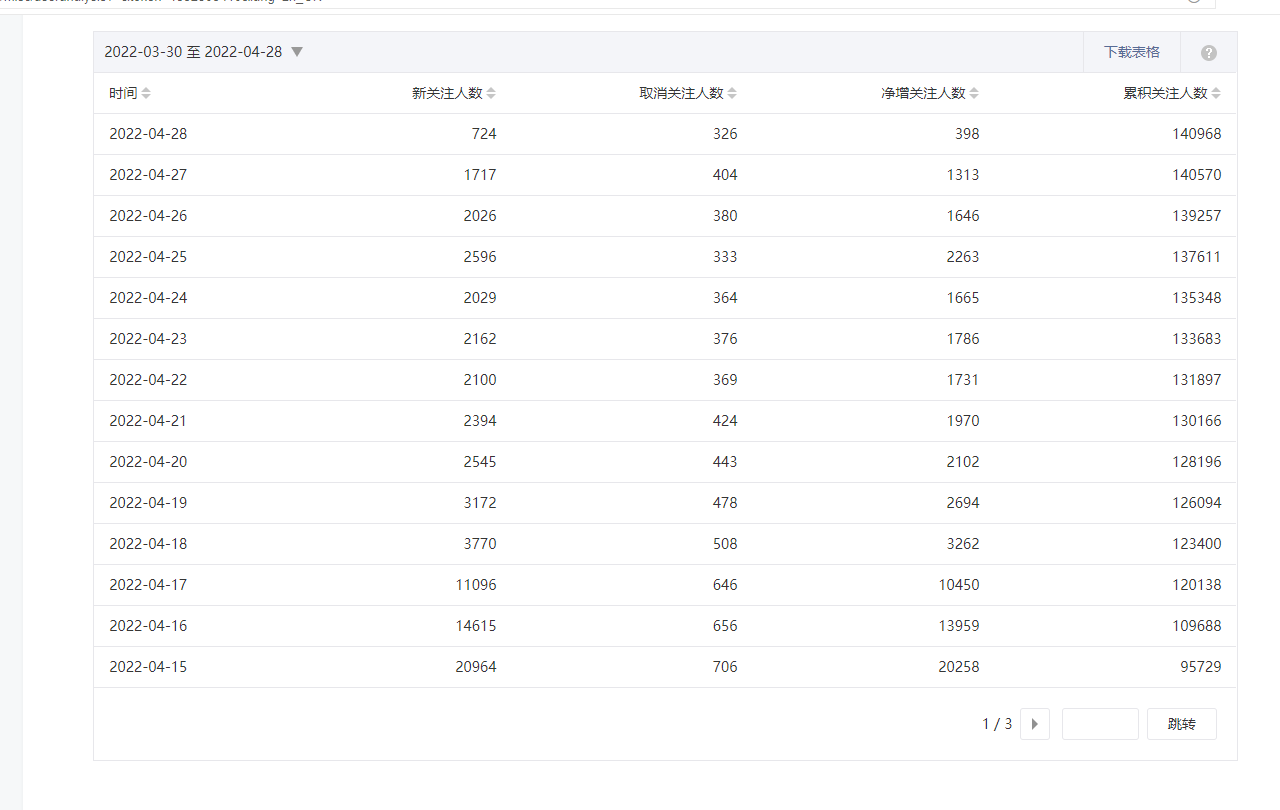Sort by 累积关注人数 column arrows
1280x810 pixels.
pos(1216,93)
